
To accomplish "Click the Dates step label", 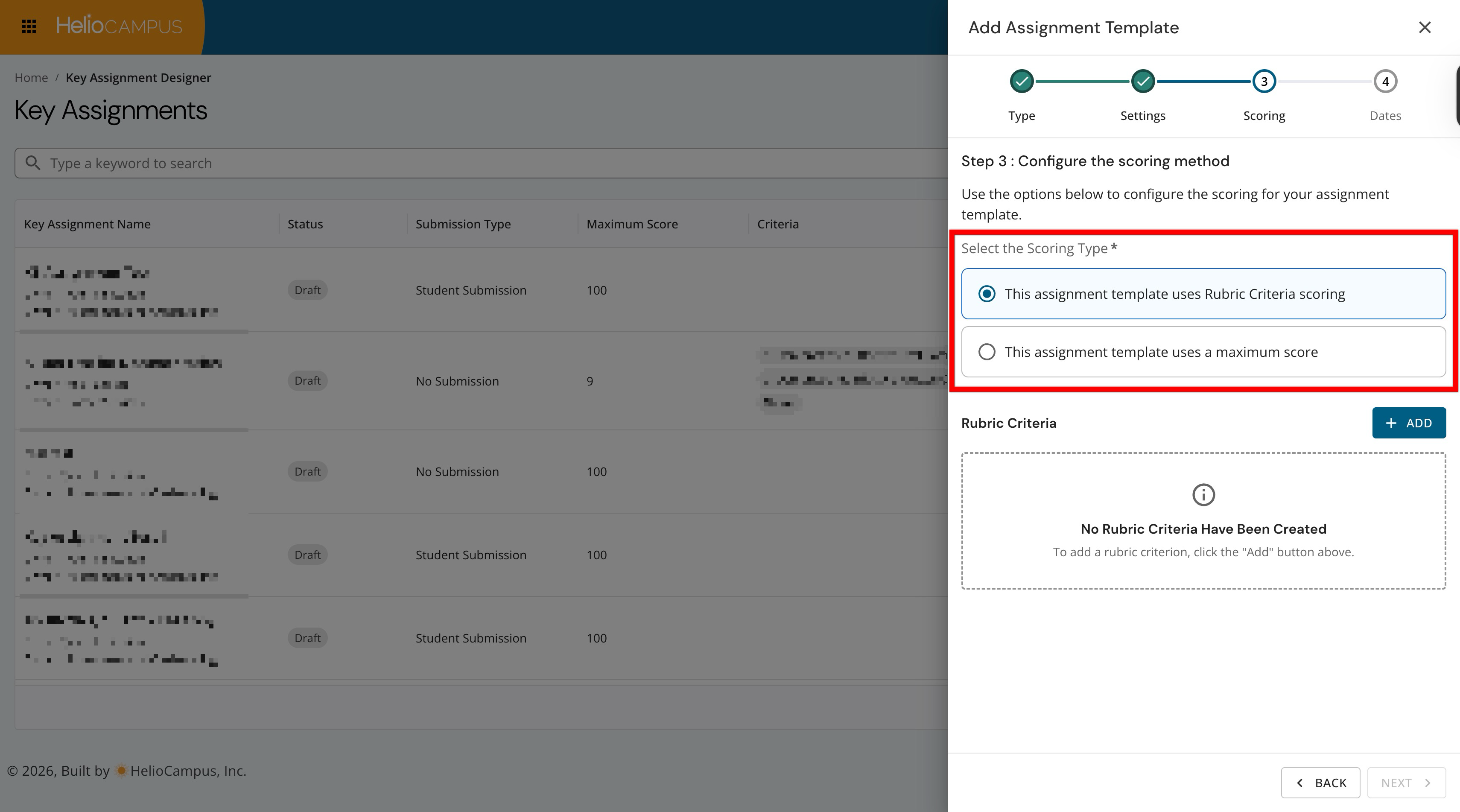I will point(1385,116).
